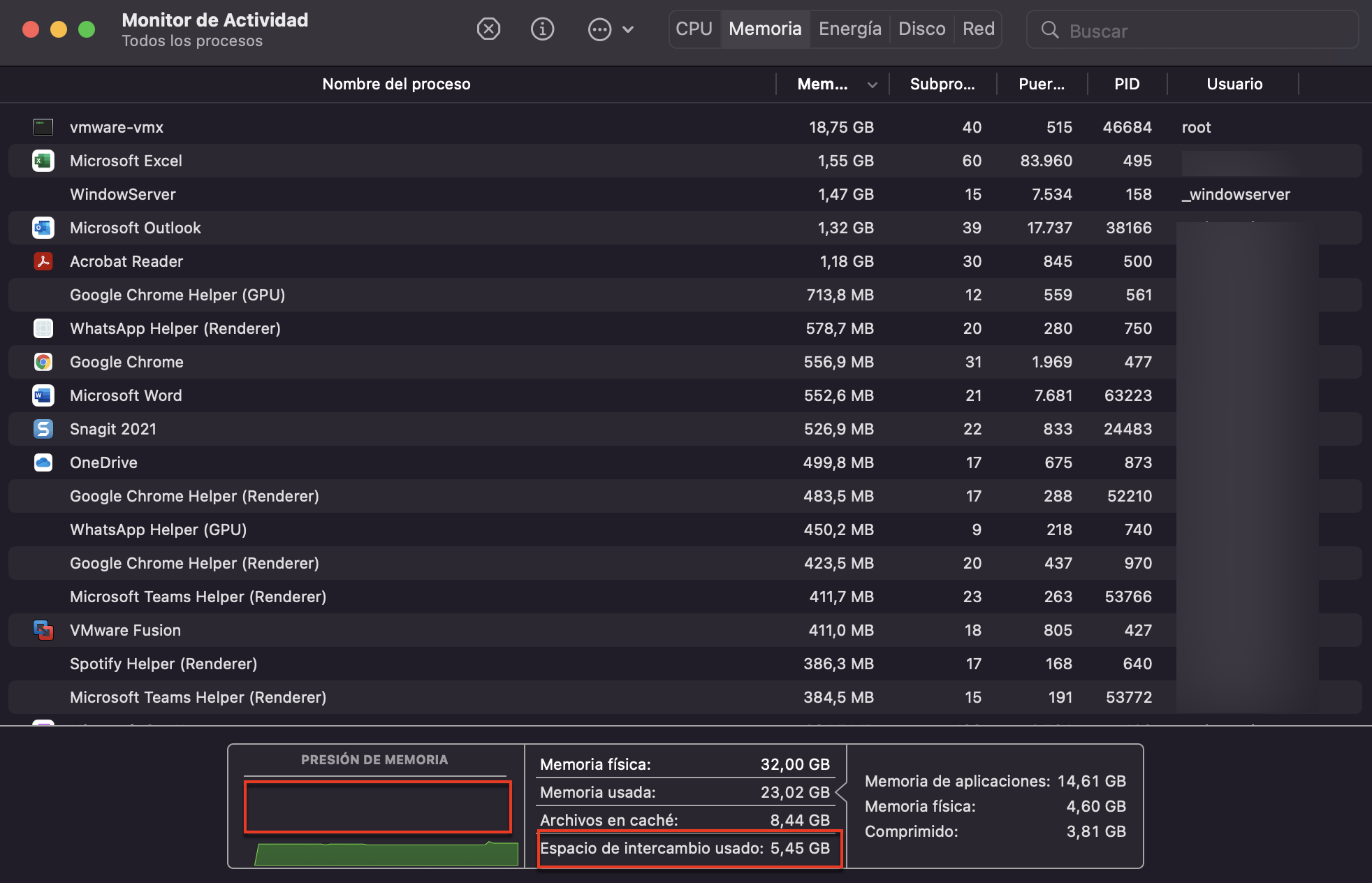Click the root user cell
1372x883 pixels.
point(1196,127)
